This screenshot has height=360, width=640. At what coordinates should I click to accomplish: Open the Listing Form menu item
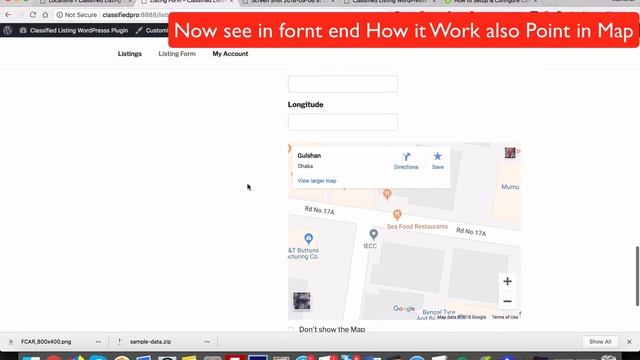177,53
